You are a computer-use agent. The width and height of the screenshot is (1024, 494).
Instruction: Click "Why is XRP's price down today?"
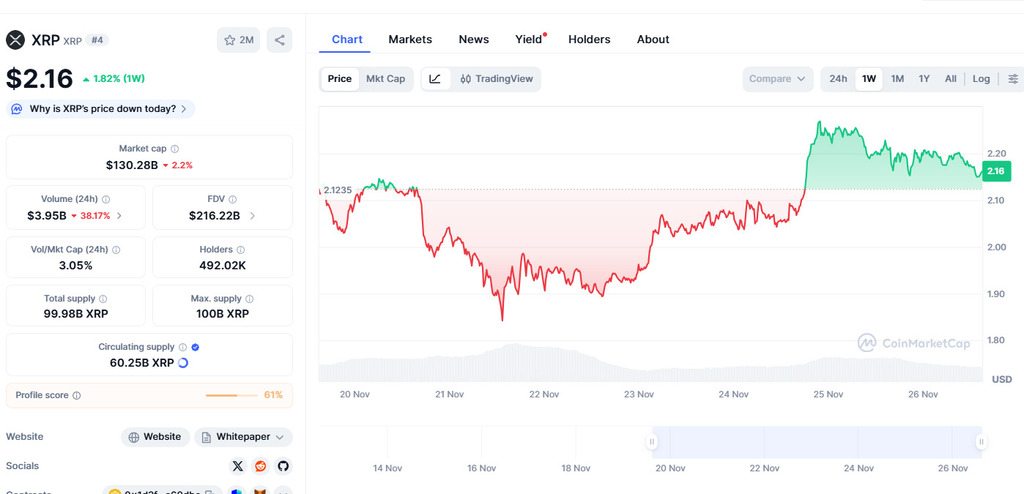click(102, 109)
